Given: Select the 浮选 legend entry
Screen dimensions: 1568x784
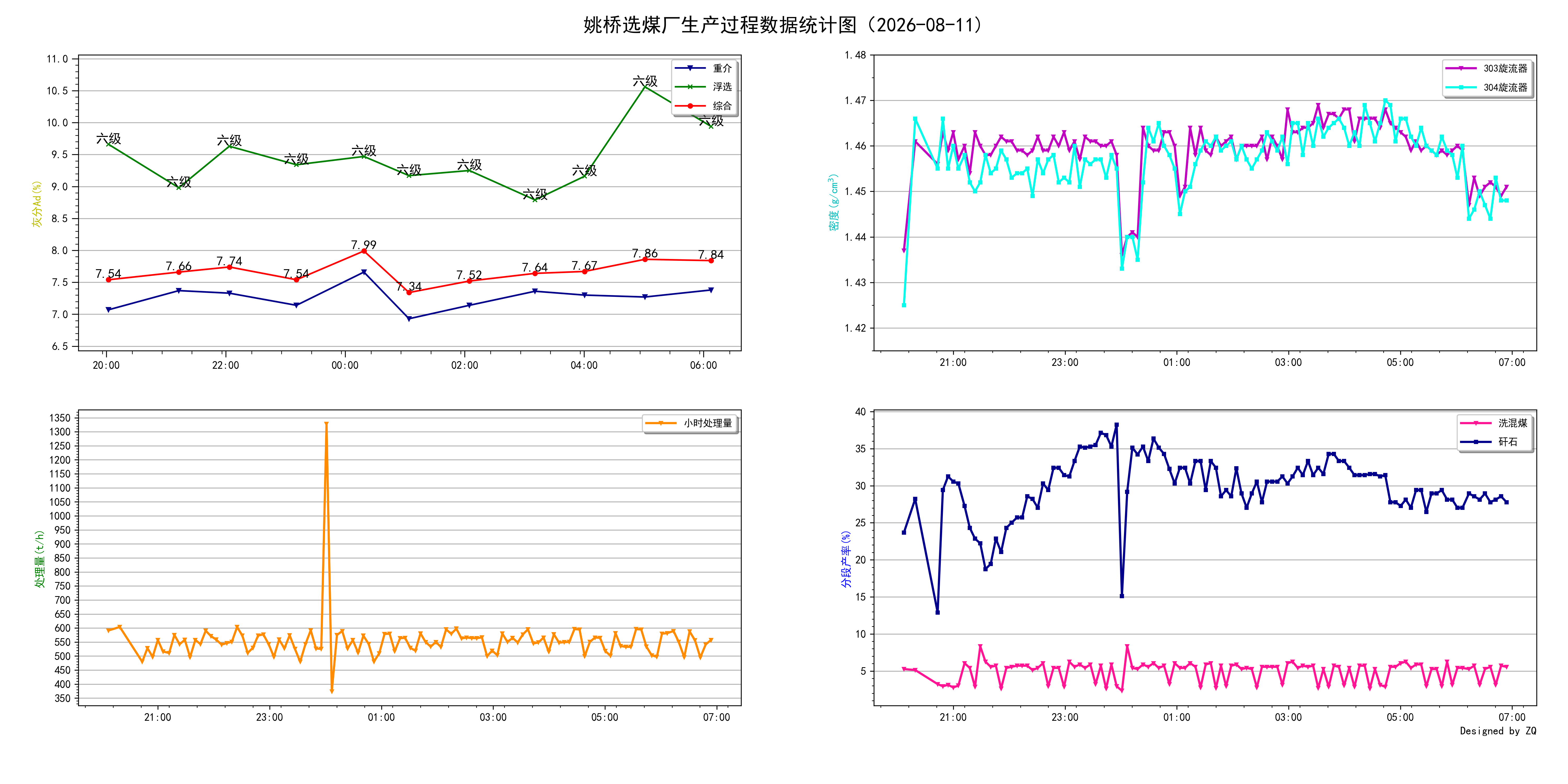Looking at the screenshot, I should pyautogui.click(x=704, y=87).
